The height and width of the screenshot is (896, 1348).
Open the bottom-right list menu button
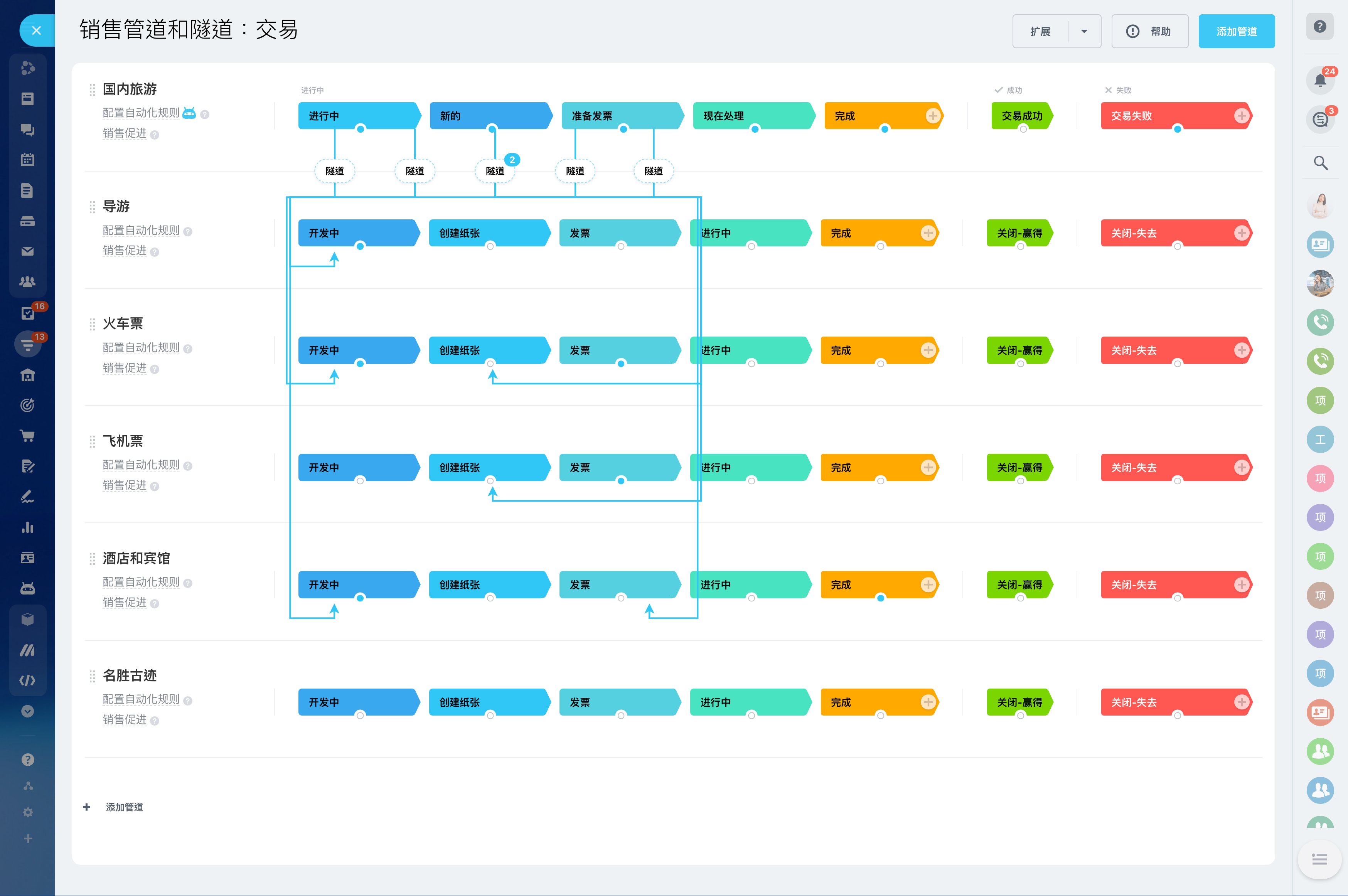click(x=1319, y=859)
